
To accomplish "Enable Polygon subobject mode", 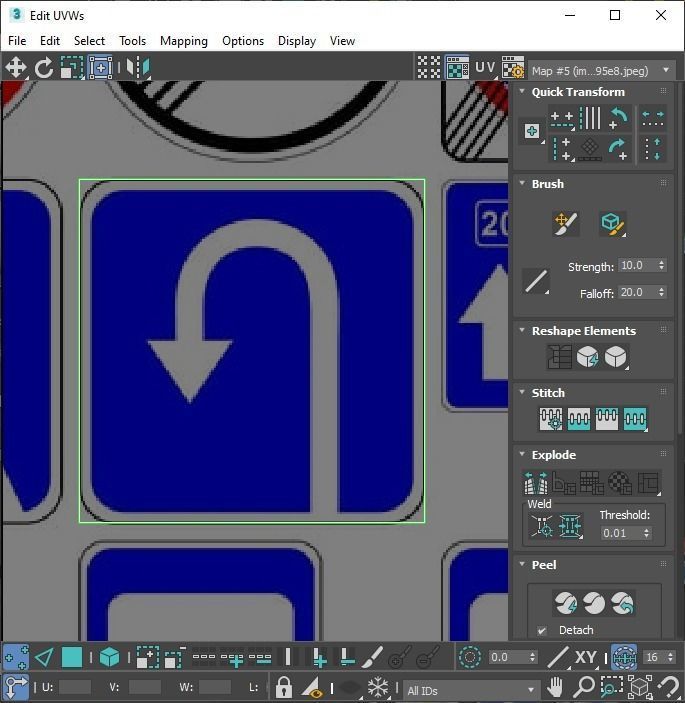I will (x=72, y=657).
